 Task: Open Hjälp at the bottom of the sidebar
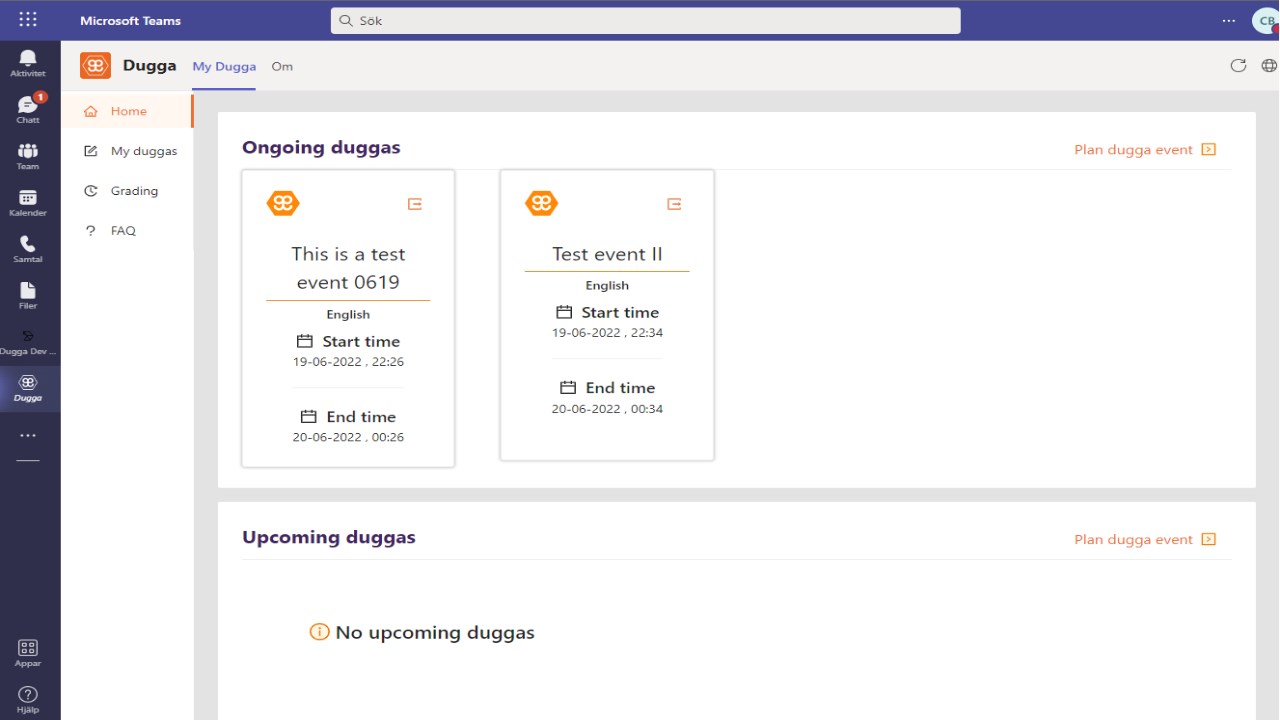tap(28, 699)
